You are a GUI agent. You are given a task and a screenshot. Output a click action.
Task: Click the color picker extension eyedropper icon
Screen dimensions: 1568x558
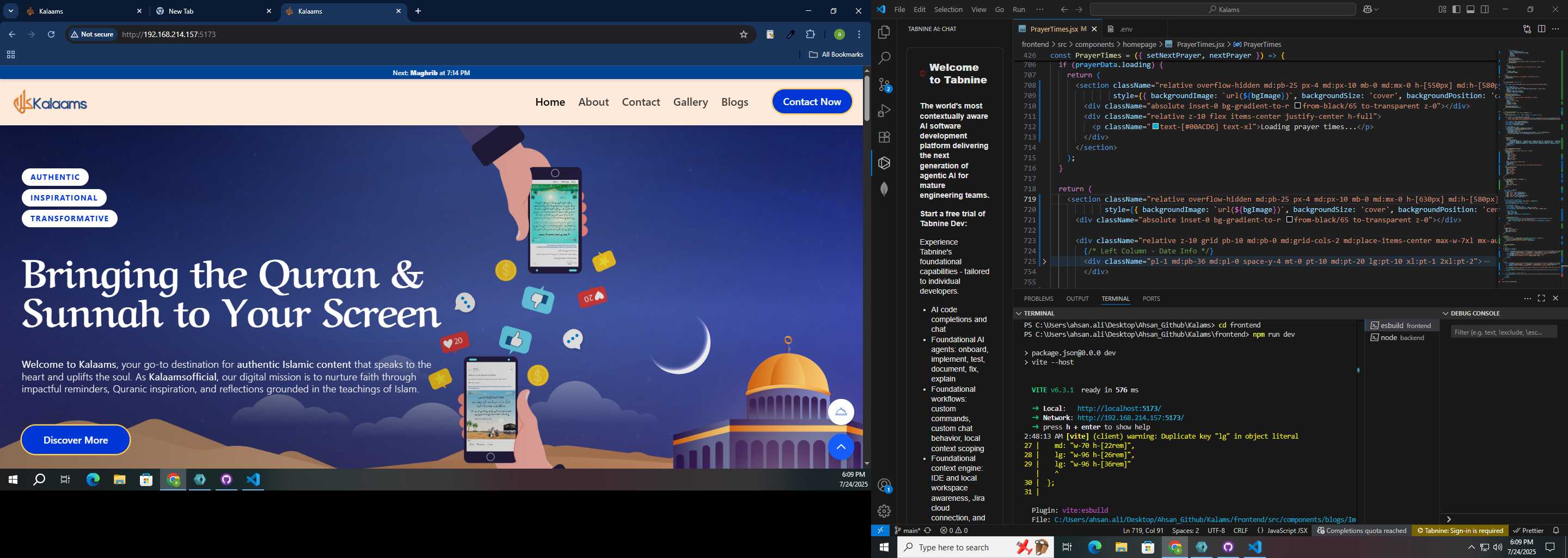coord(790,35)
